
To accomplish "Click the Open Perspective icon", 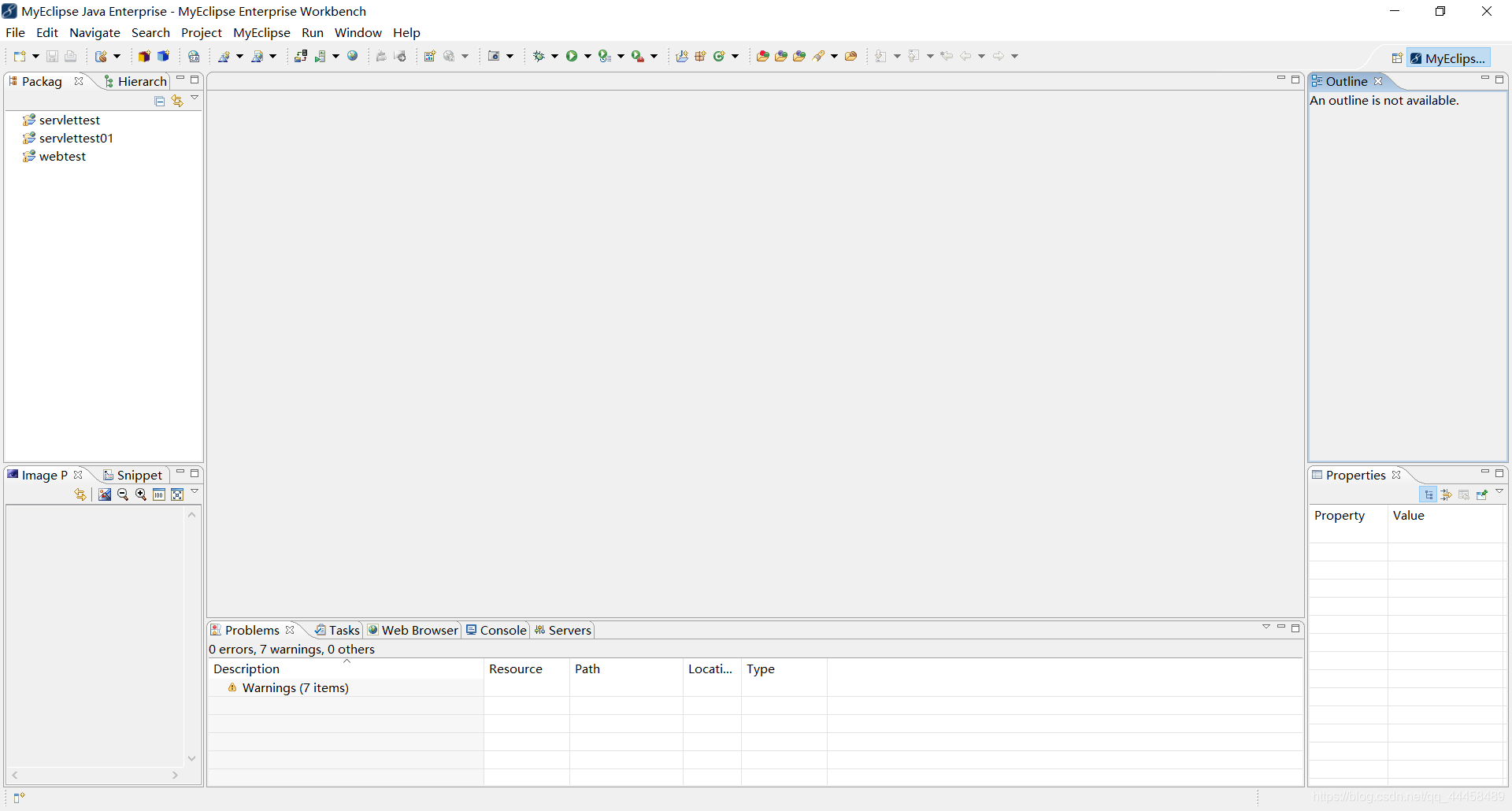I will click(x=1397, y=58).
